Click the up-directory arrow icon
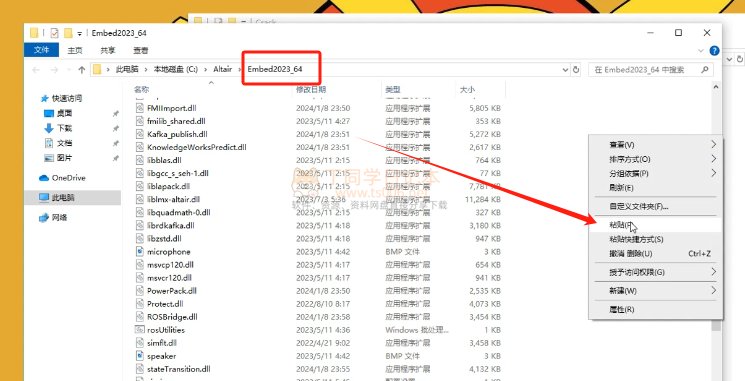Viewport: 745px width, 381px height. click(81, 70)
